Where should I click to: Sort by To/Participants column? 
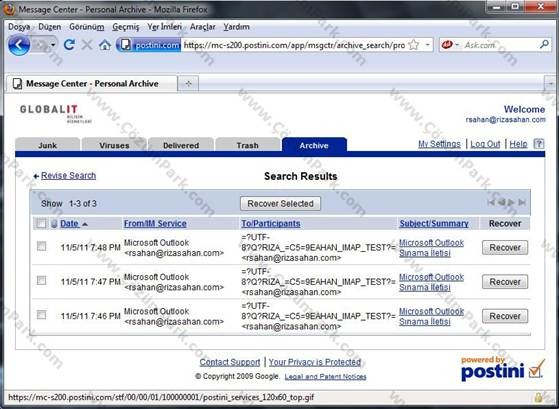pyautogui.click(x=271, y=224)
